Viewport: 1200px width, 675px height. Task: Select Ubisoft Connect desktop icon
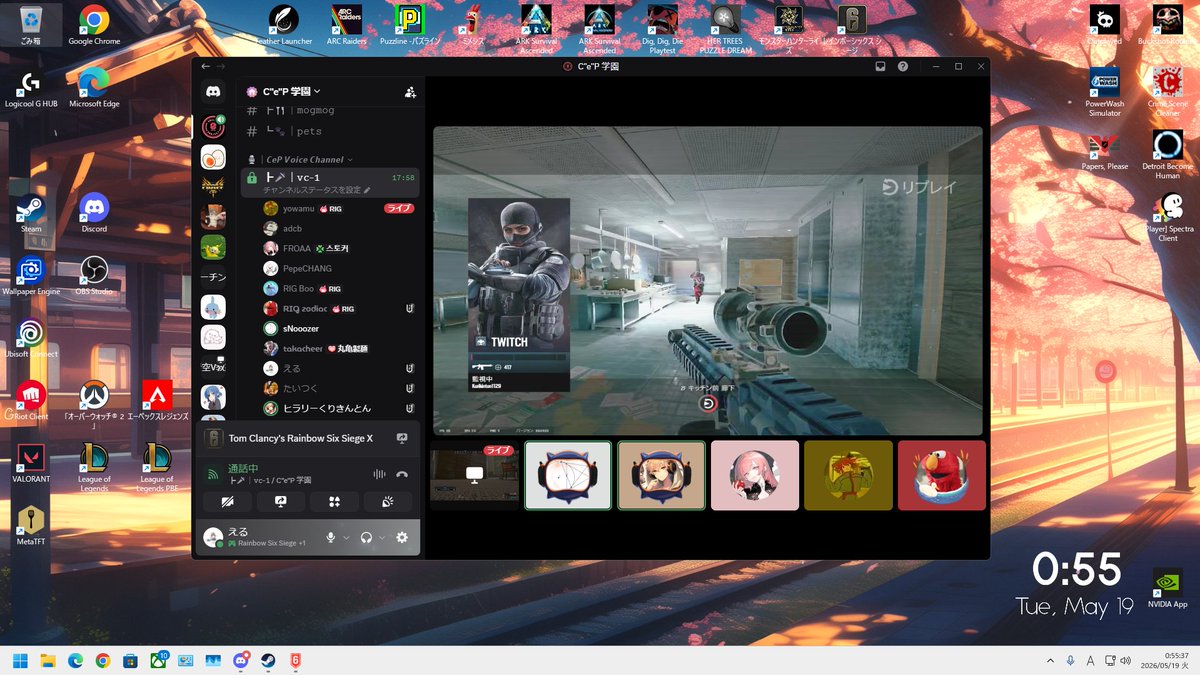coord(31,338)
